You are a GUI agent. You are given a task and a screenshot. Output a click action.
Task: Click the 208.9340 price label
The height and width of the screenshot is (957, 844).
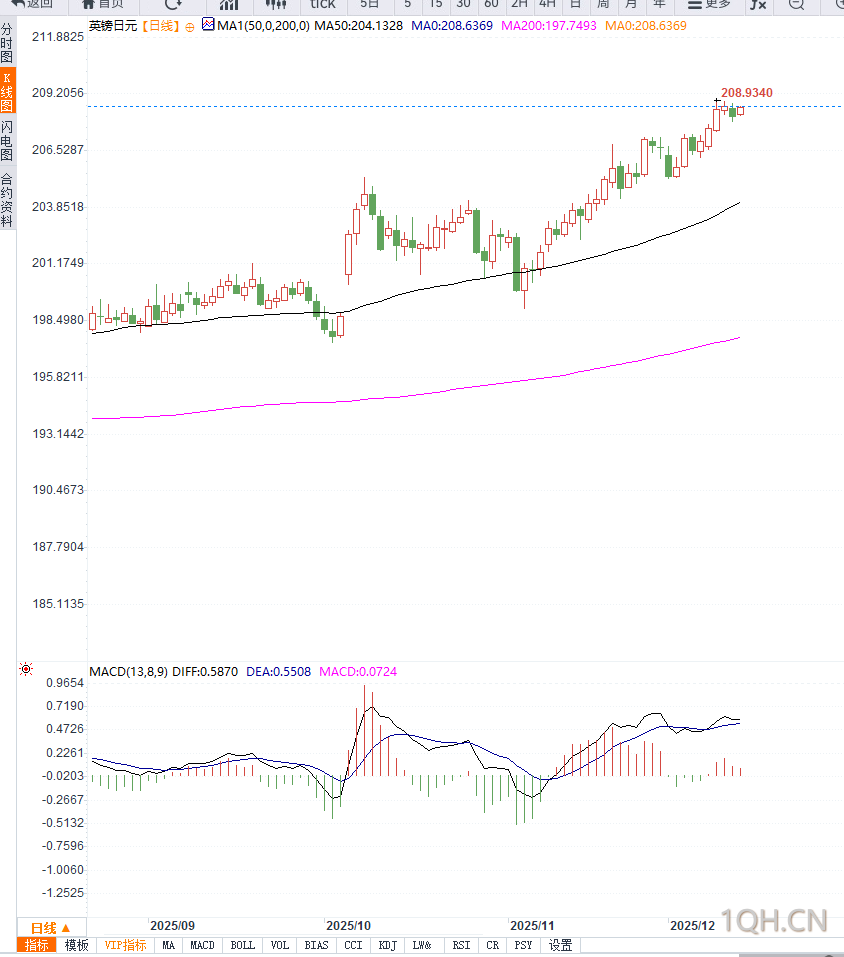coord(746,93)
